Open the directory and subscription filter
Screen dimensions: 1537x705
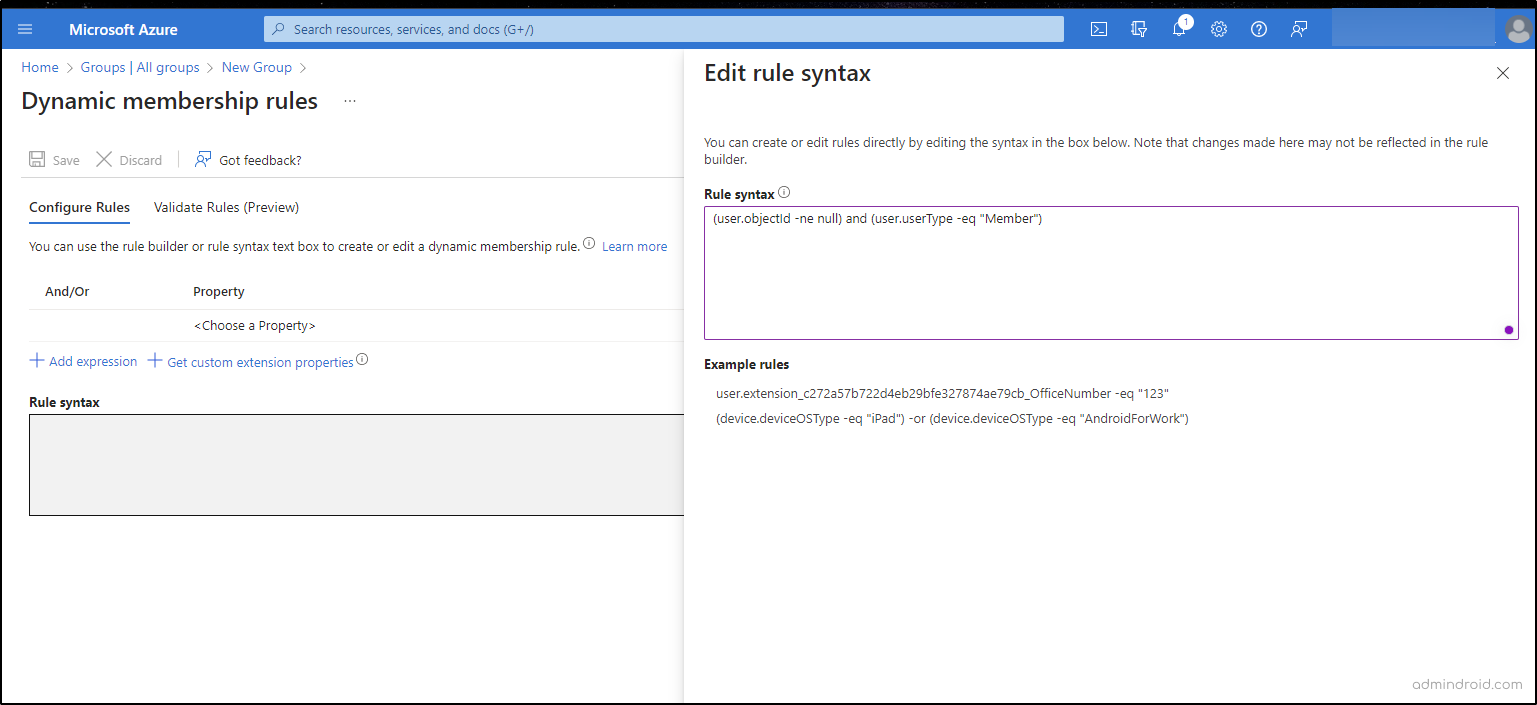pyautogui.click(x=1138, y=29)
